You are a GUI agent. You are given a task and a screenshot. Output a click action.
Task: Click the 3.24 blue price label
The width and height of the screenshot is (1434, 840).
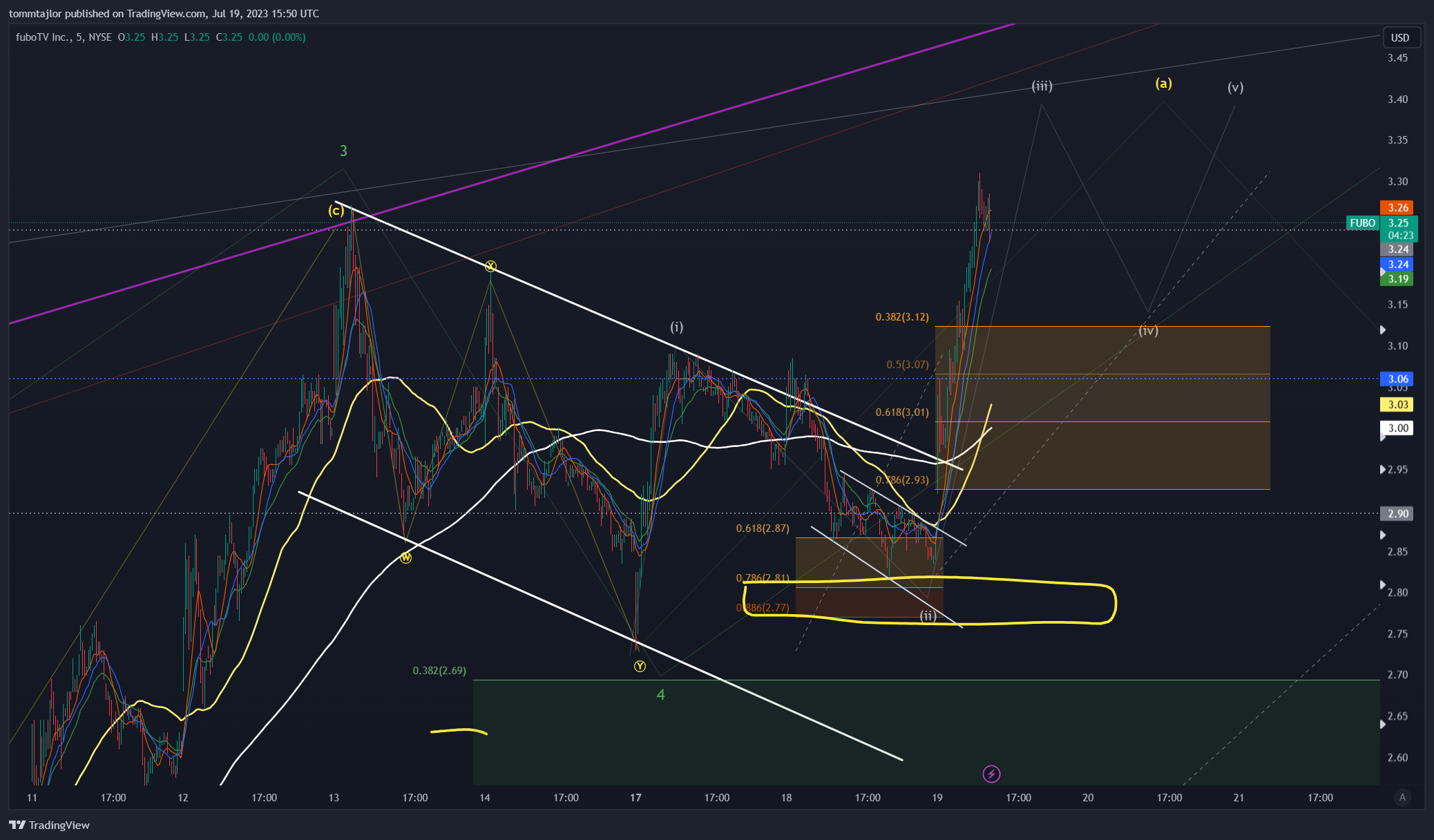point(1398,265)
